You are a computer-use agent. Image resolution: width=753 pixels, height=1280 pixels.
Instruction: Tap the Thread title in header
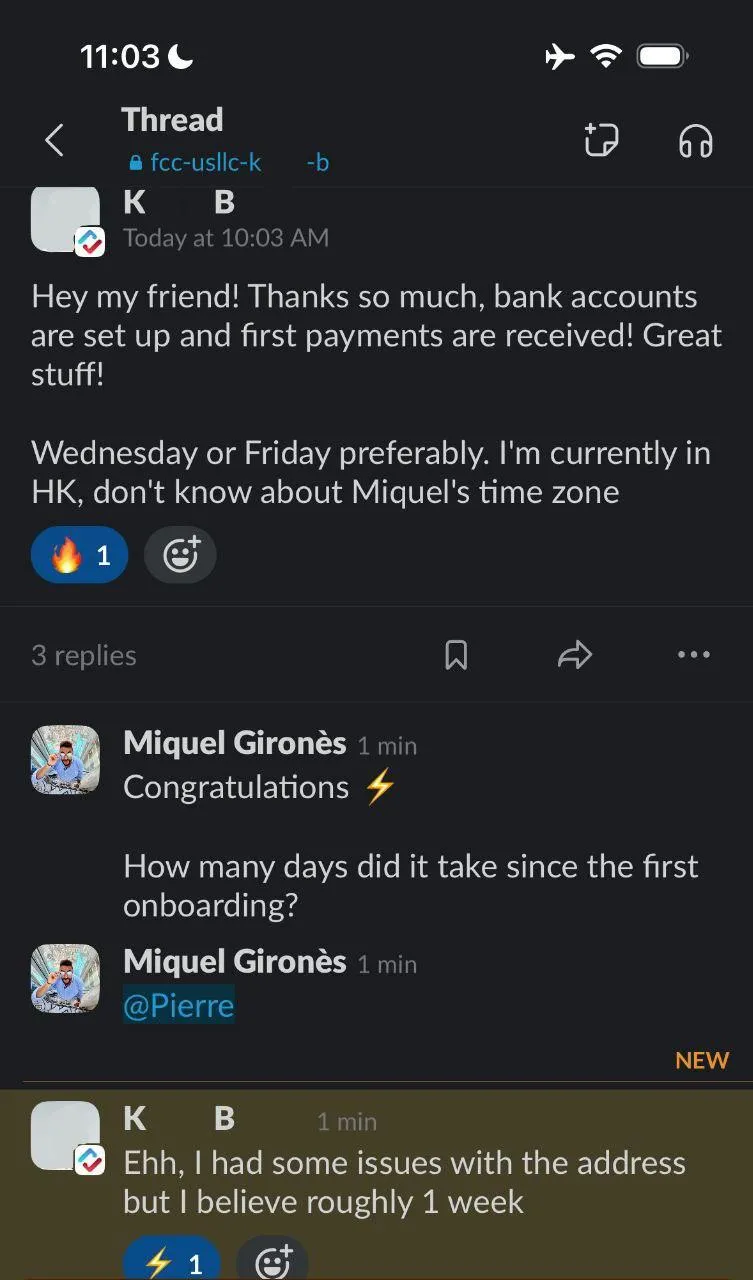click(172, 120)
